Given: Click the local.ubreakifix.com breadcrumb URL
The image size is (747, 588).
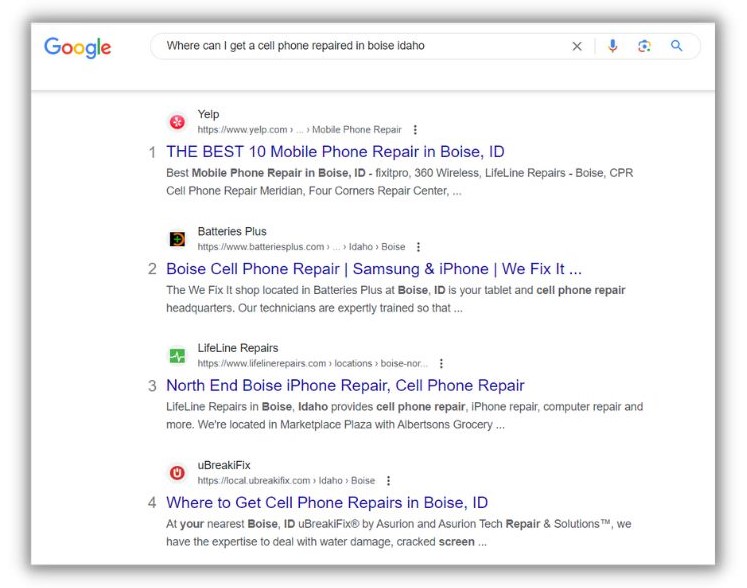Looking at the screenshot, I should (286, 481).
